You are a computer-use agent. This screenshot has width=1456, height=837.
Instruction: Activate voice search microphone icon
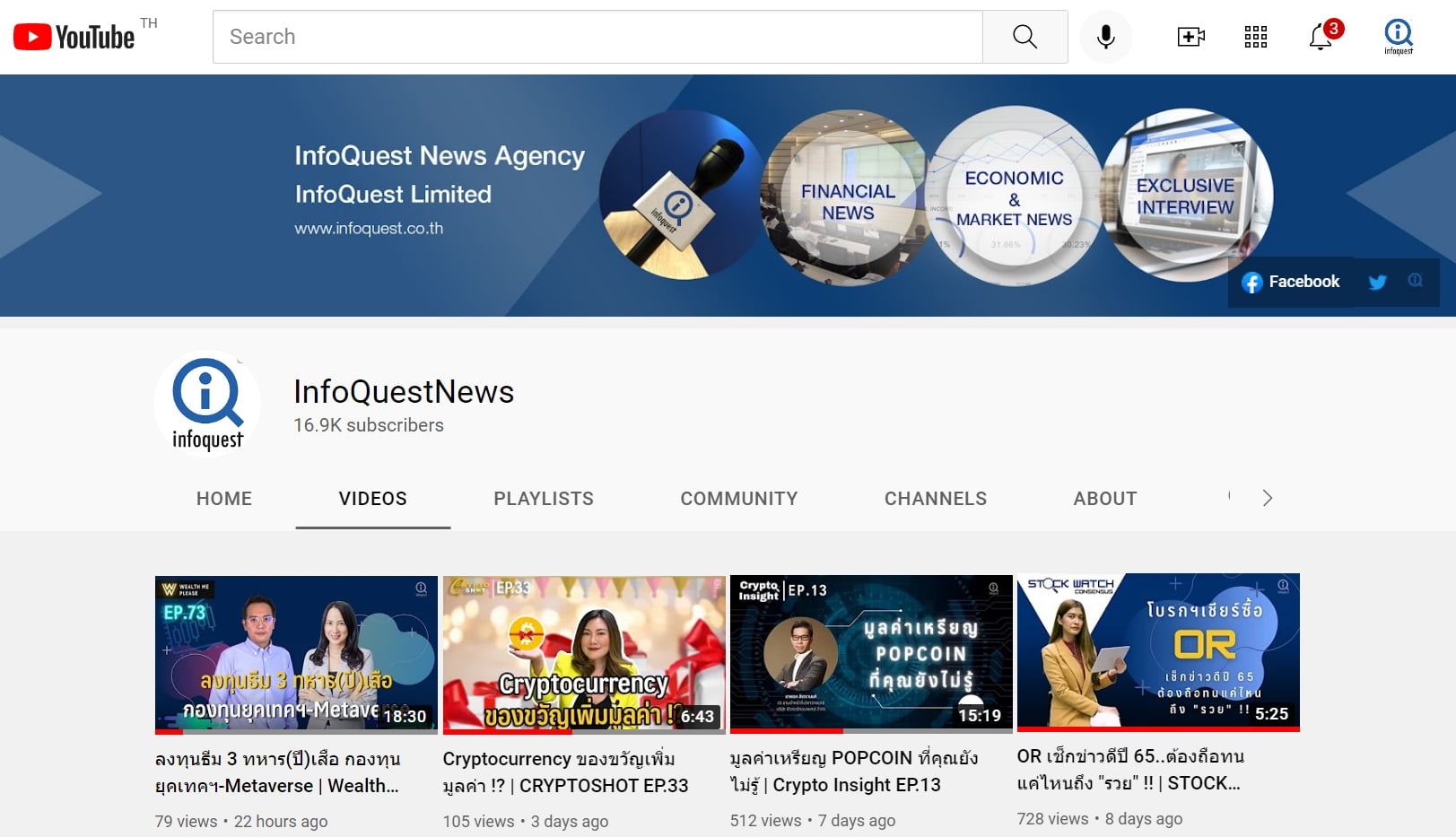click(x=1106, y=37)
